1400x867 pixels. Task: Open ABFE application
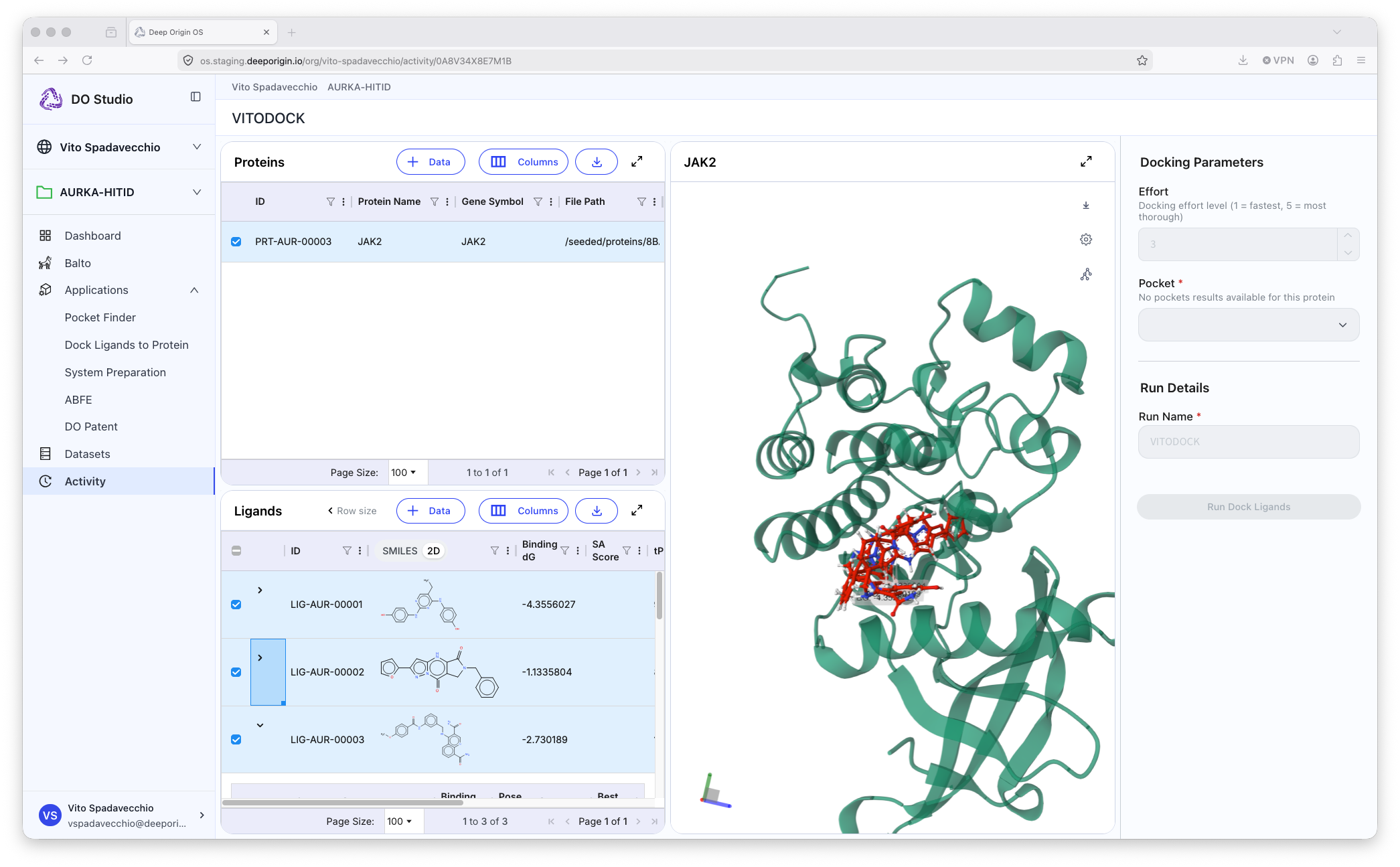point(78,400)
